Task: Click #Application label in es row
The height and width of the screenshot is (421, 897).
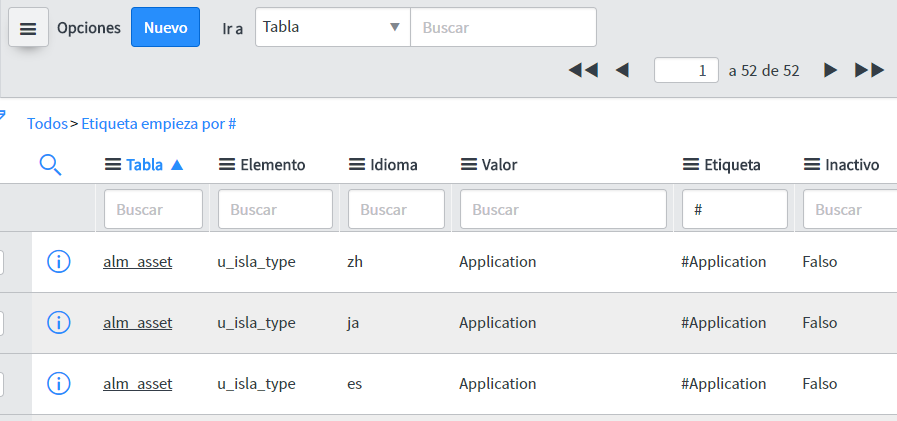Action: (724, 383)
